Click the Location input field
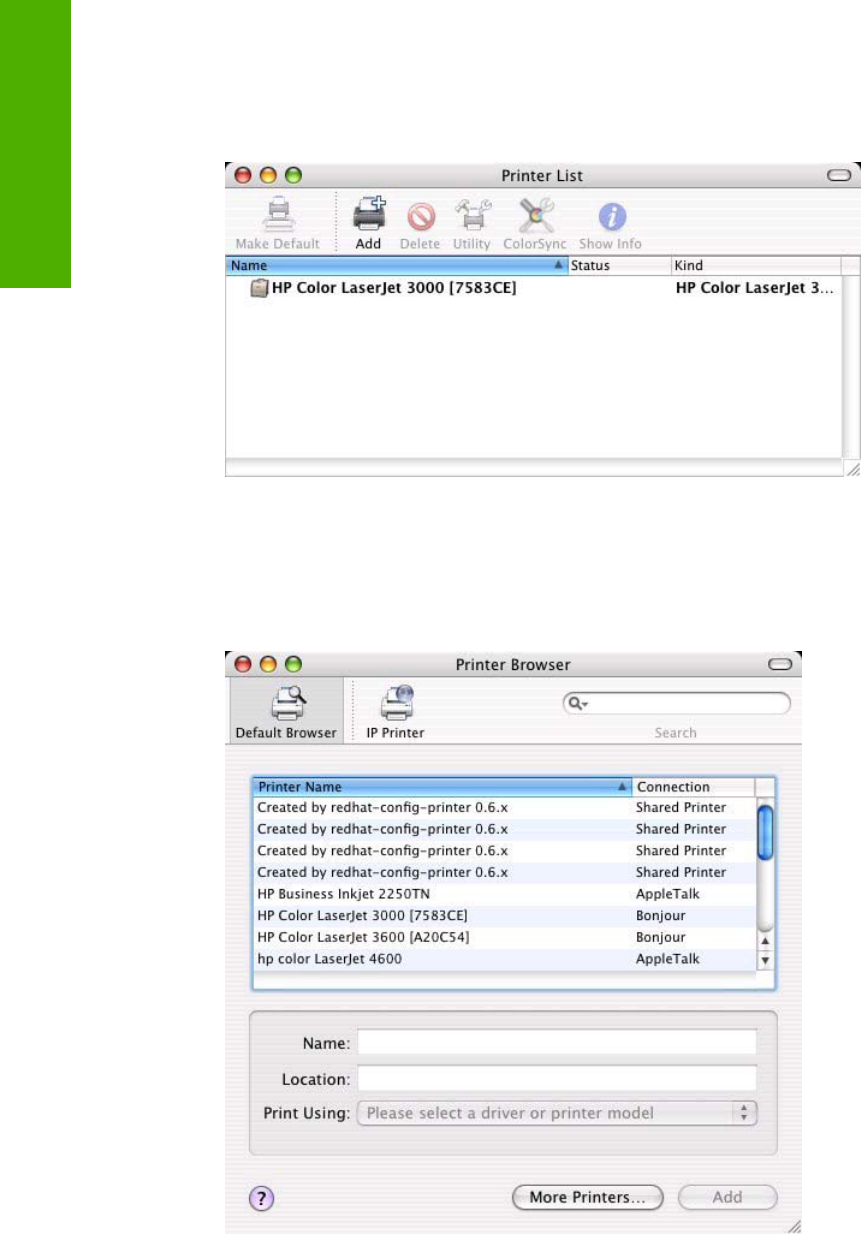Screen dimensions: 861x1234 point(557,1080)
